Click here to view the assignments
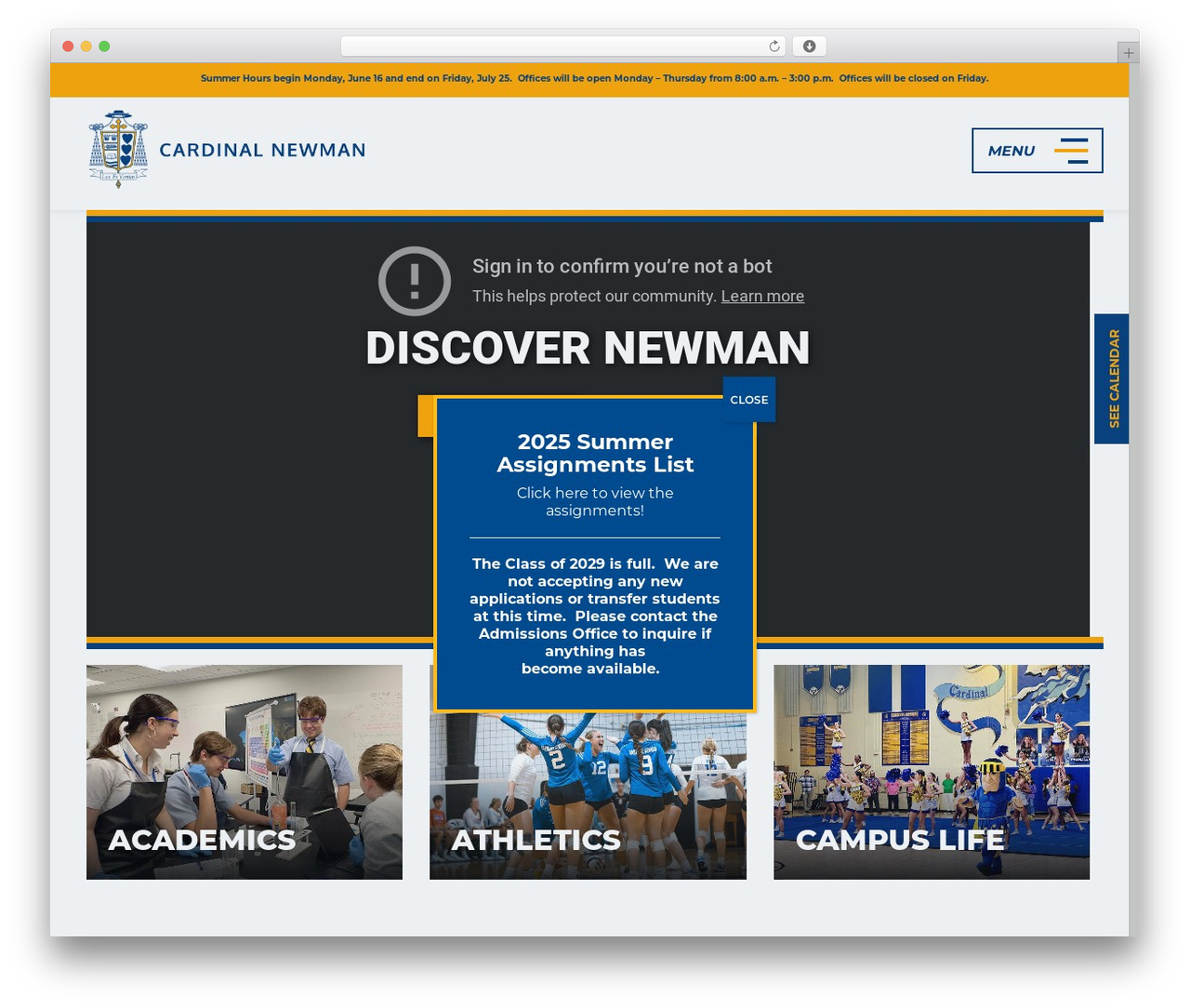Viewport: 1190px width, 1008px height. [595, 501]
